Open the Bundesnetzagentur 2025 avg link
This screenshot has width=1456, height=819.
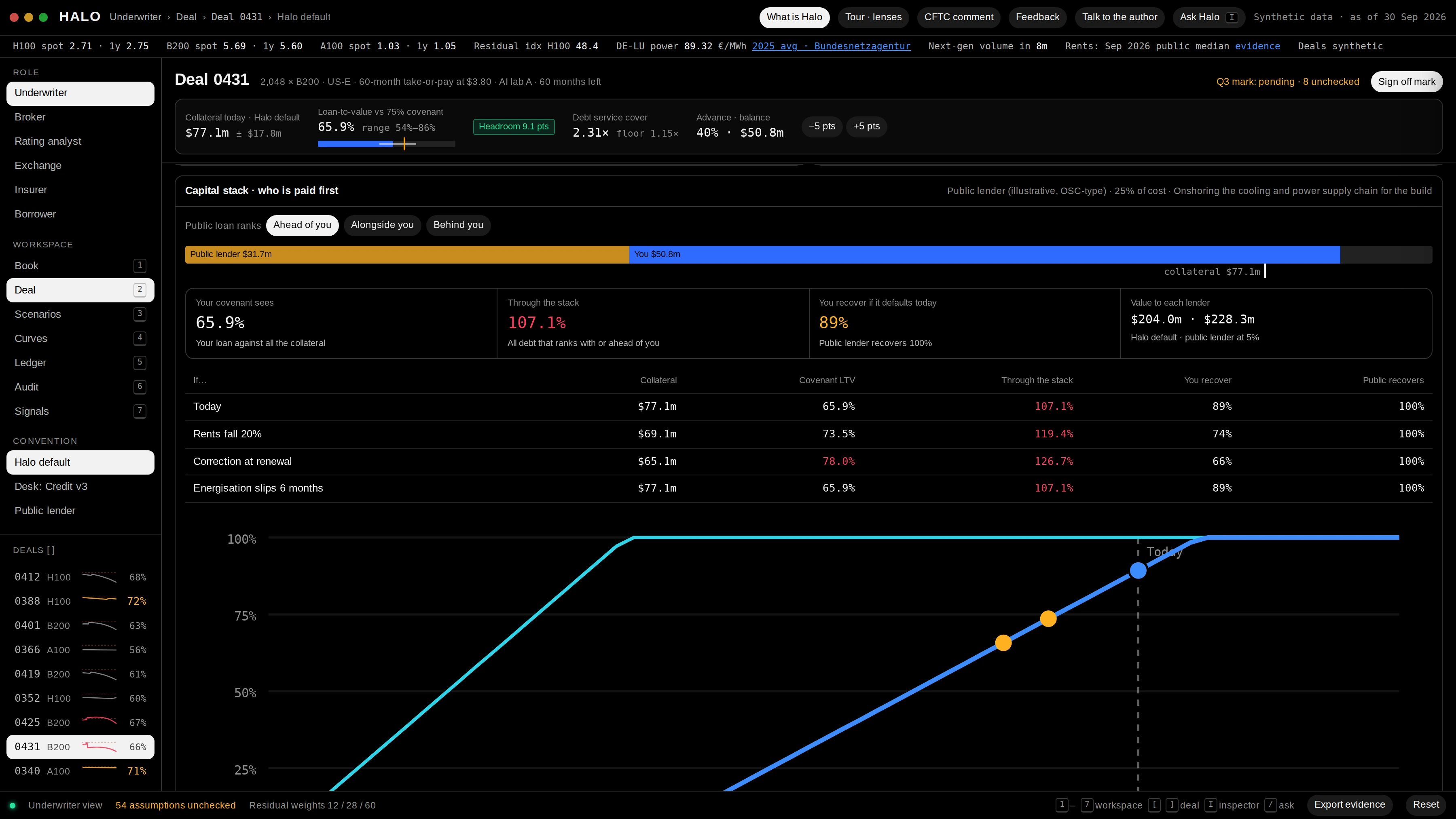831,46
